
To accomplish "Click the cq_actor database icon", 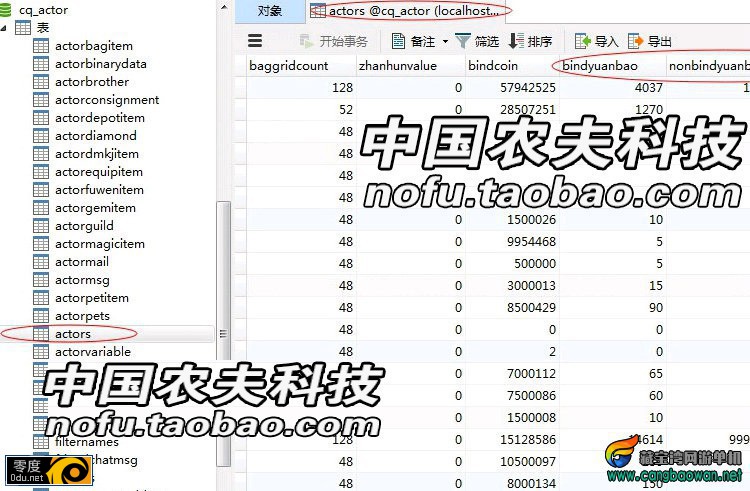I will [x=5, y=10].
